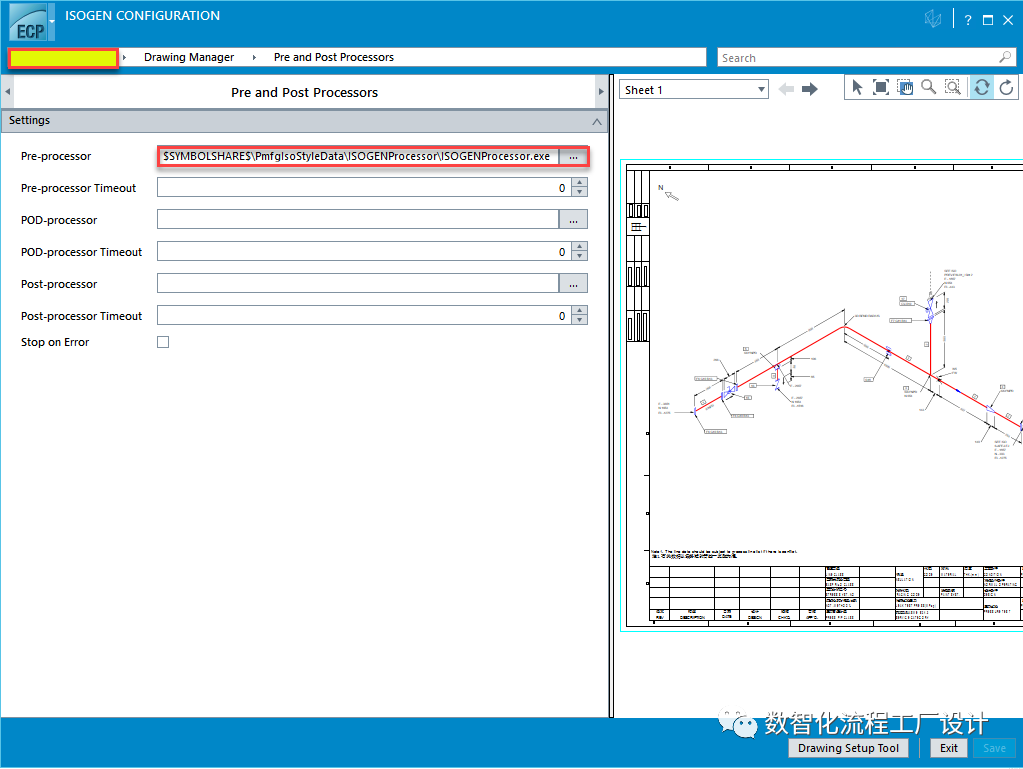
Task: Click the isometric drawing preview
Action: [x=822, y=395]
